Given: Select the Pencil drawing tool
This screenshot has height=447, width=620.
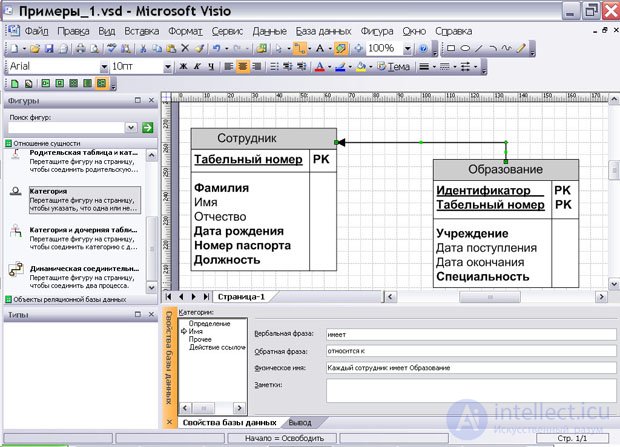Looking at the screenshot, I should click(x=521, y=48).
